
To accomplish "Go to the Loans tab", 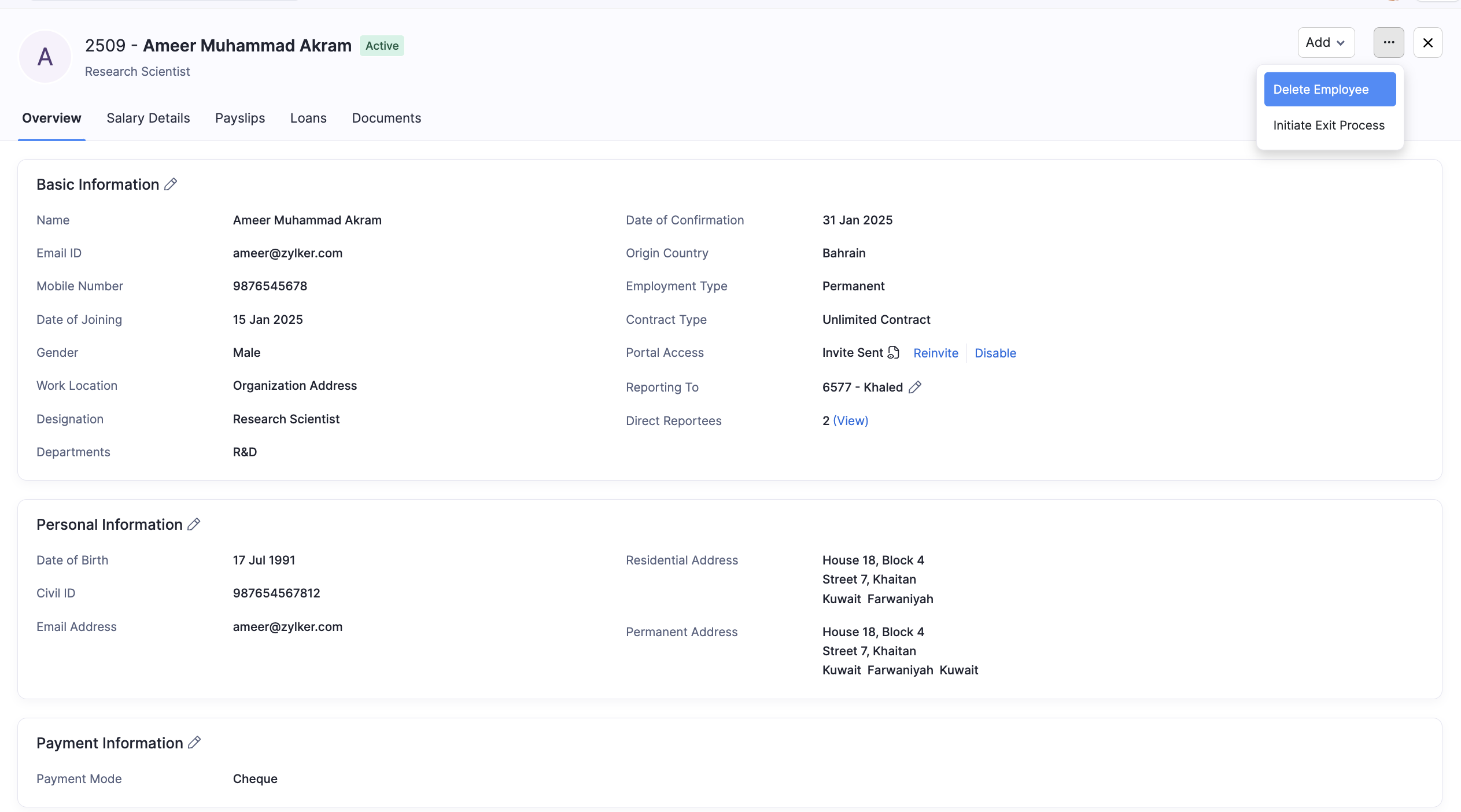I will coord(308,118).
